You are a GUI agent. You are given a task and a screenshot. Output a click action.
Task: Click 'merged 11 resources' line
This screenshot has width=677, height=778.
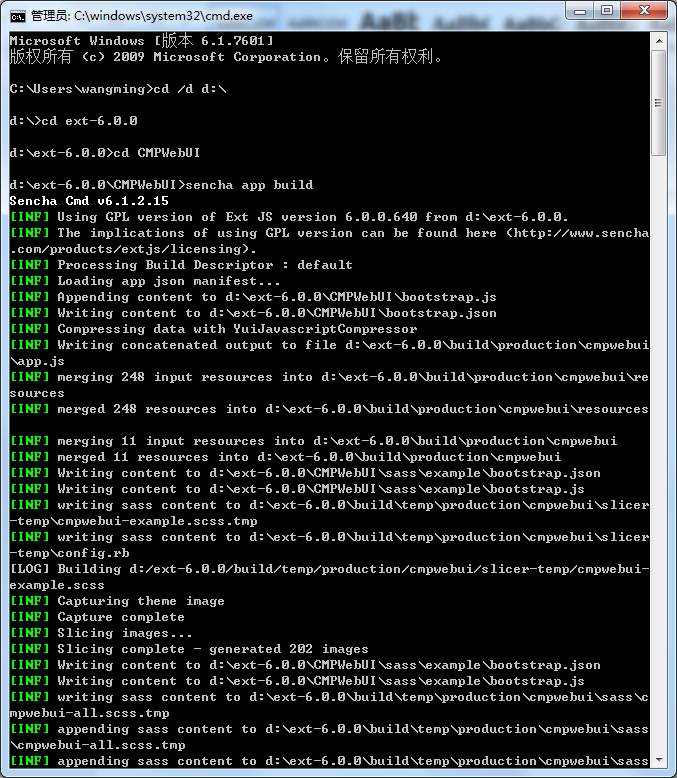coord(285,457)
